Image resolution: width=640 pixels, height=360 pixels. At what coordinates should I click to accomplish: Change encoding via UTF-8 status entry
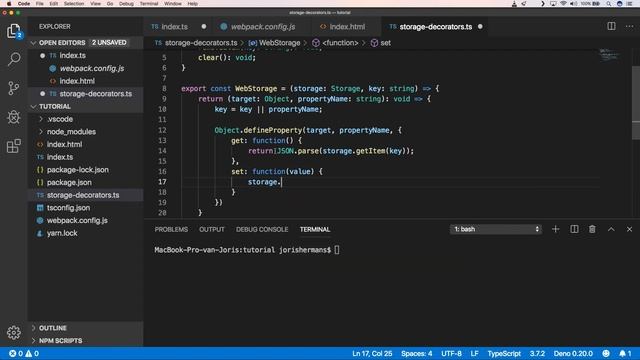coord(451,353)
